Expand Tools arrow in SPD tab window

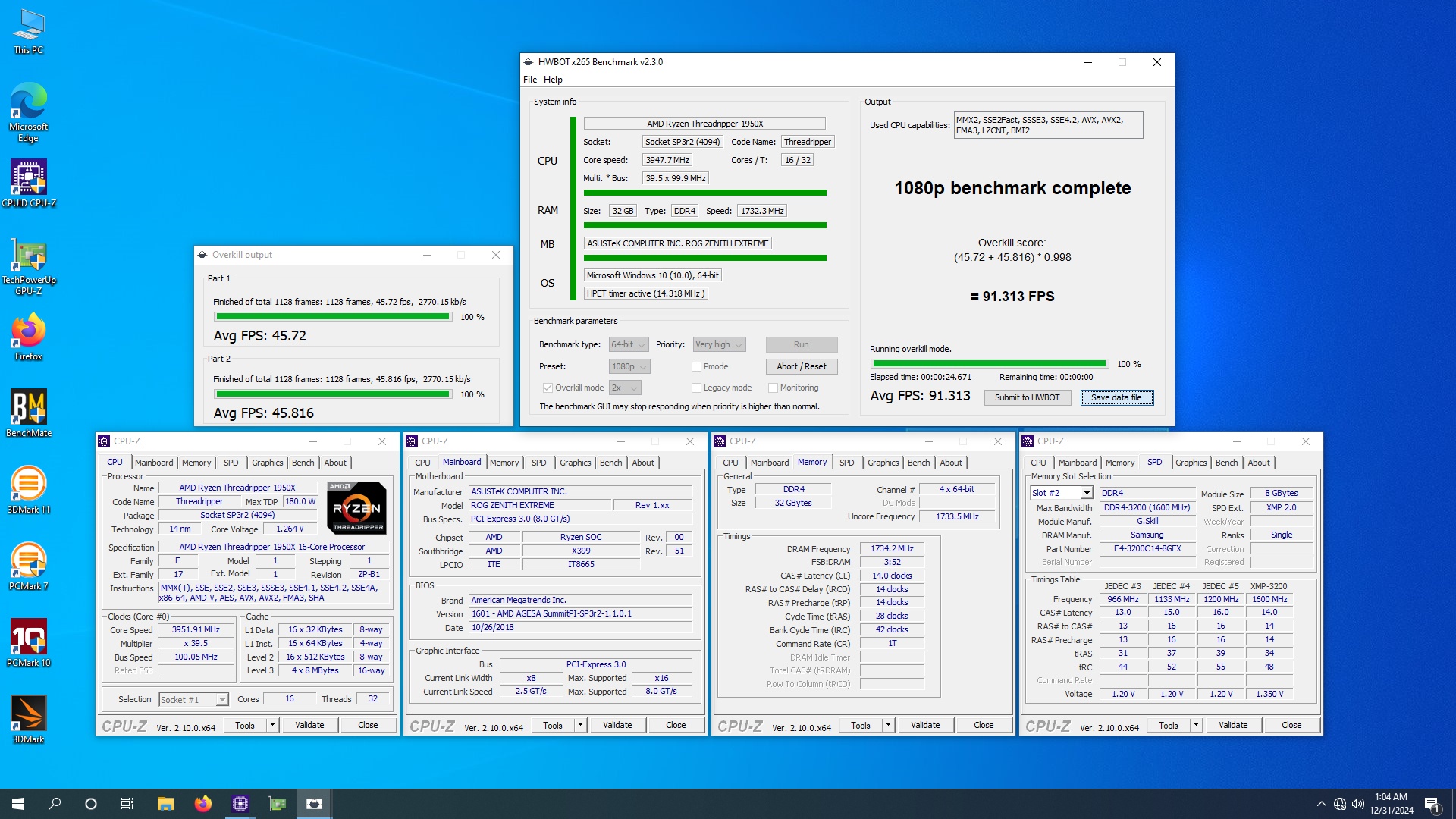tap(1196, 725)
